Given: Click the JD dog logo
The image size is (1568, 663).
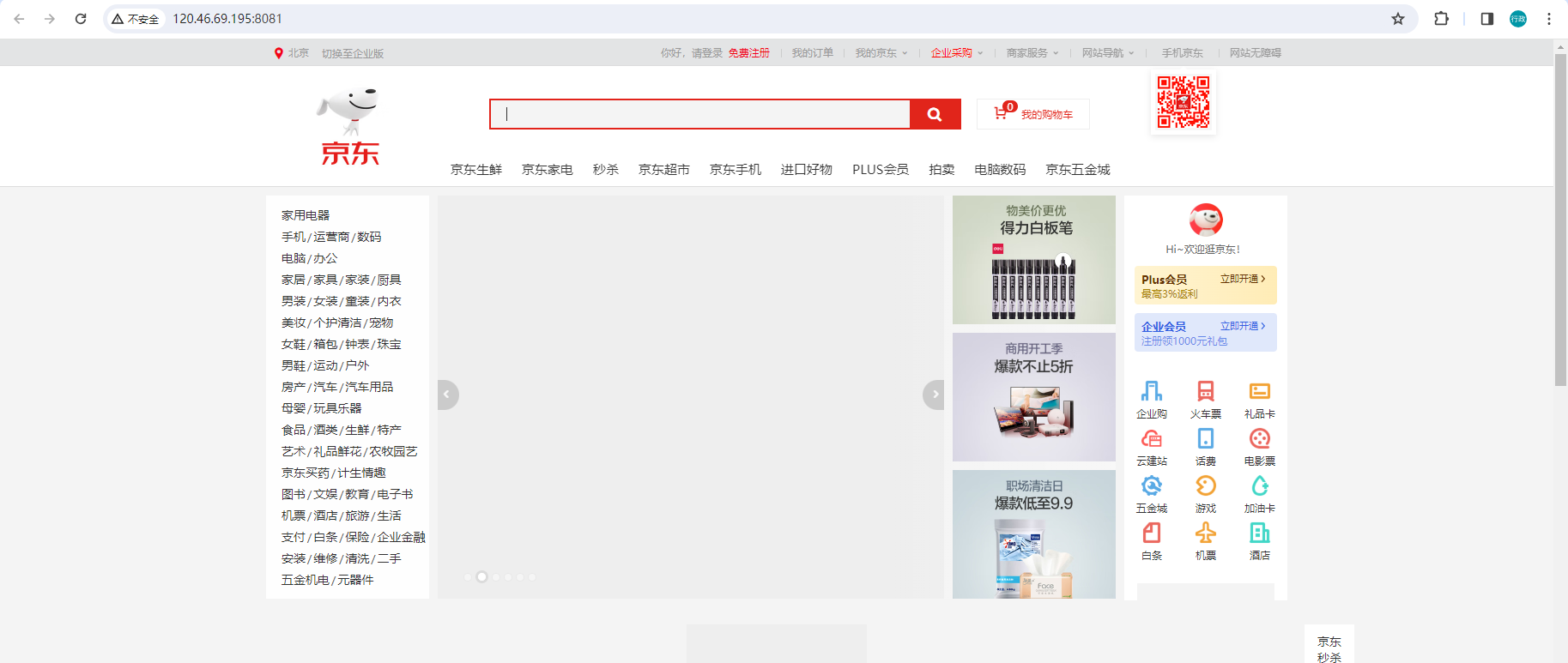Looking at the screenshot, I should [349, 126].
